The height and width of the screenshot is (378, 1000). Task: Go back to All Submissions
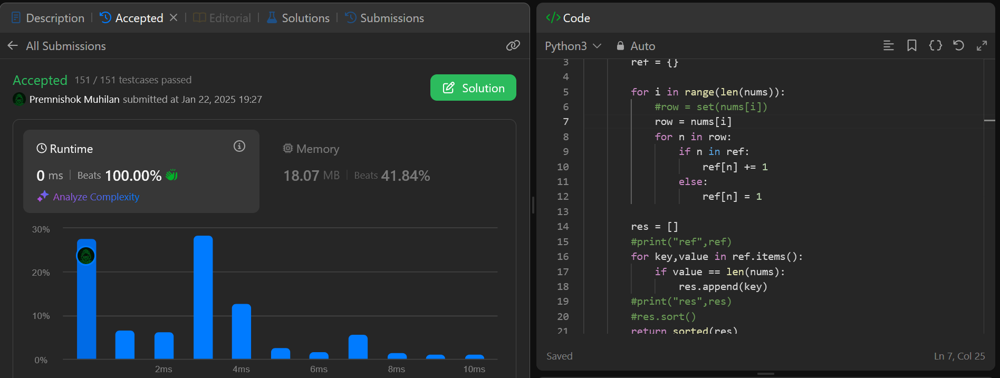(x=66, y=46)
